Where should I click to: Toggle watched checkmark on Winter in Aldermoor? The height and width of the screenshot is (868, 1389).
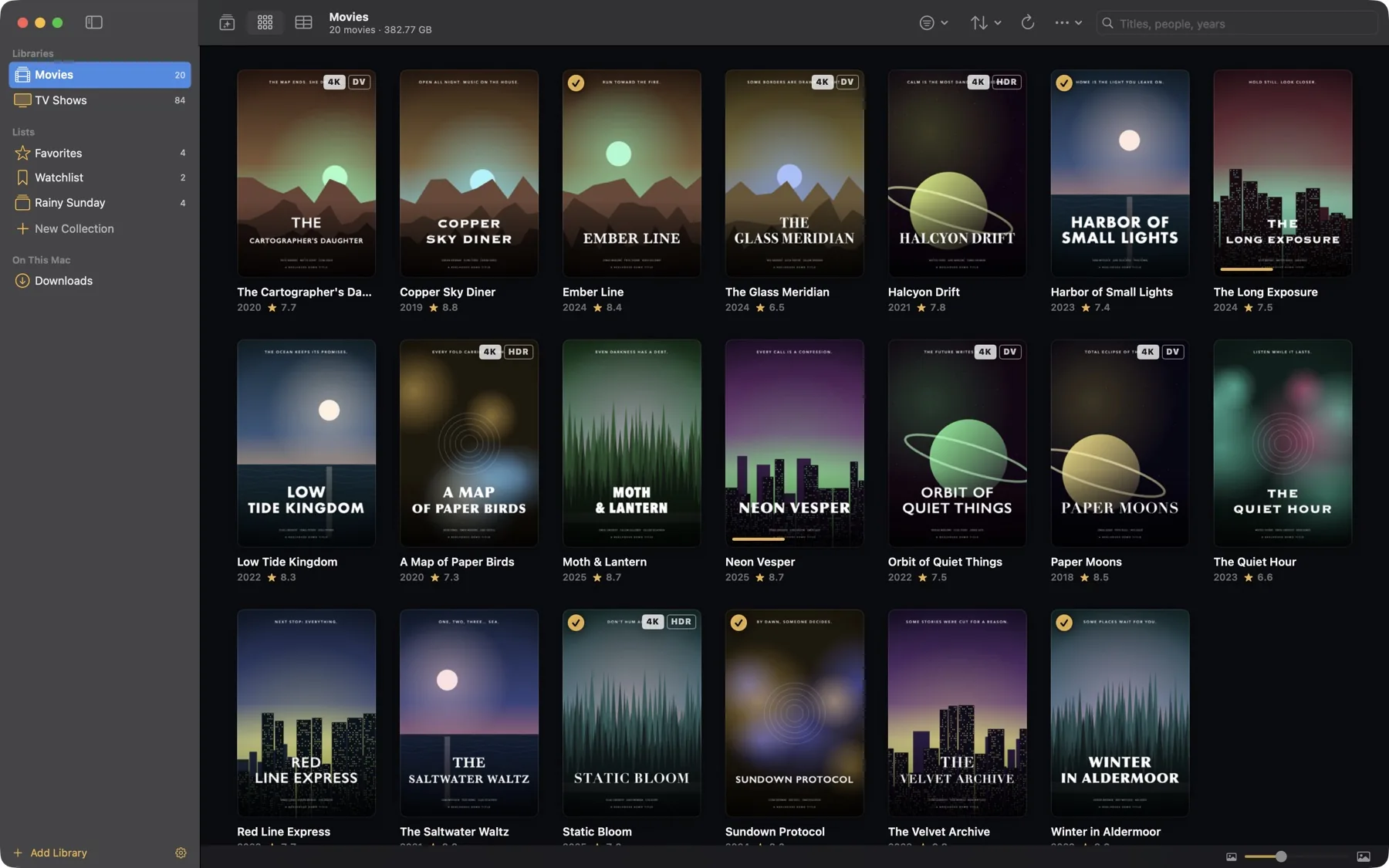1063,623
